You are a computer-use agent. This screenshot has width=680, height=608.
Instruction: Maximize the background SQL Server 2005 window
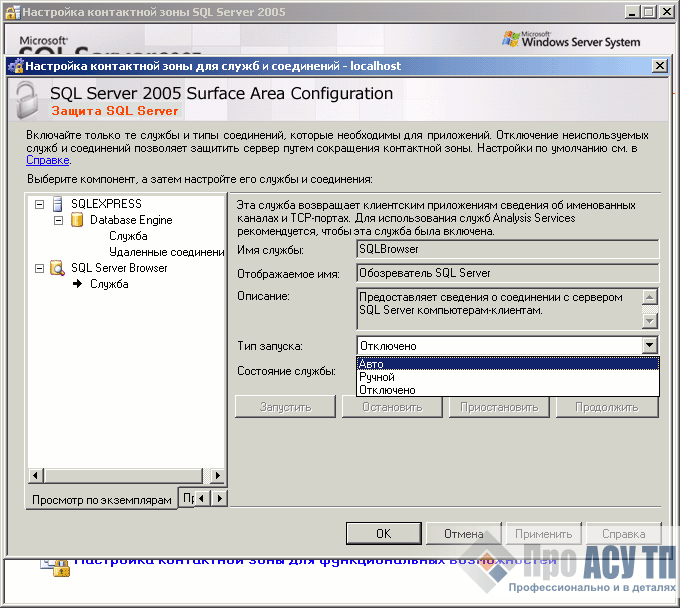[649, 12]
